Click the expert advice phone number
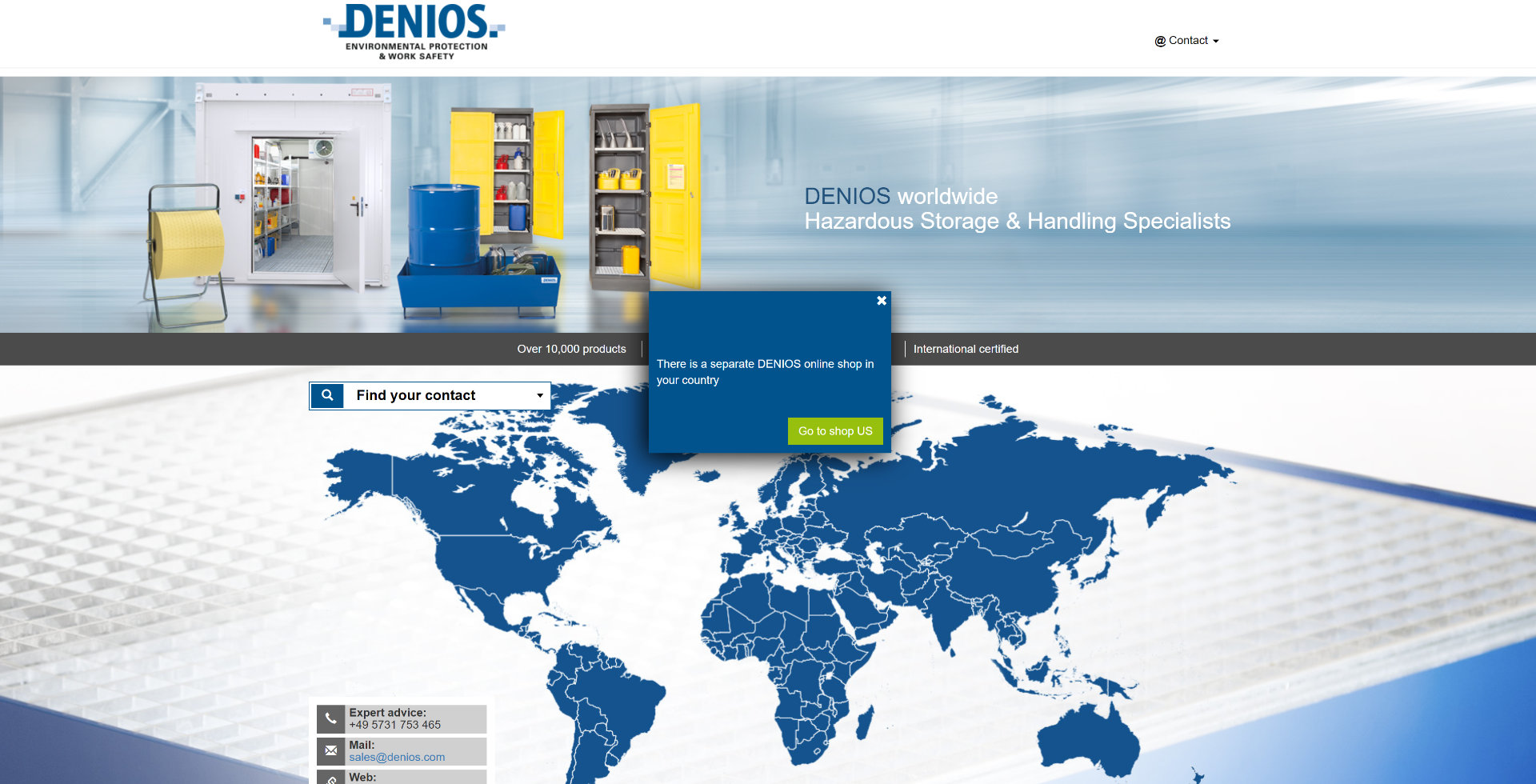1536x784 pixels. (394, 726)
